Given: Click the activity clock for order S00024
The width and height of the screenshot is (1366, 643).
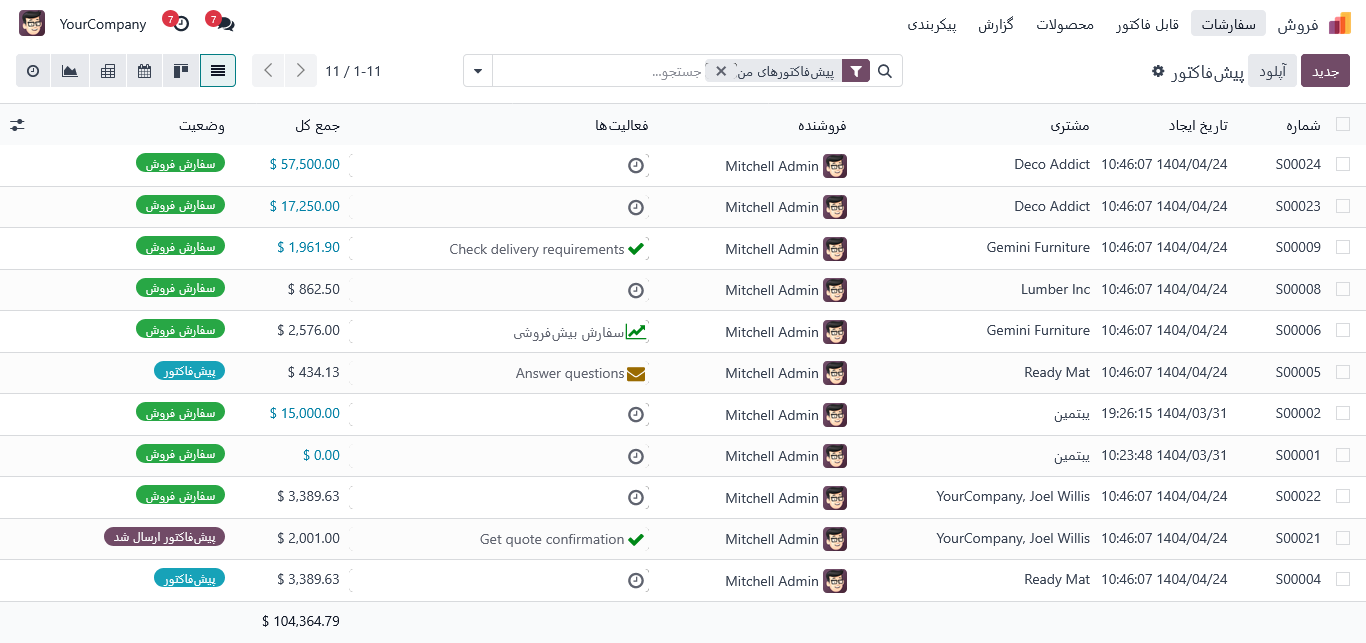Looking at the screenshot, I should (x=636, y=166).
